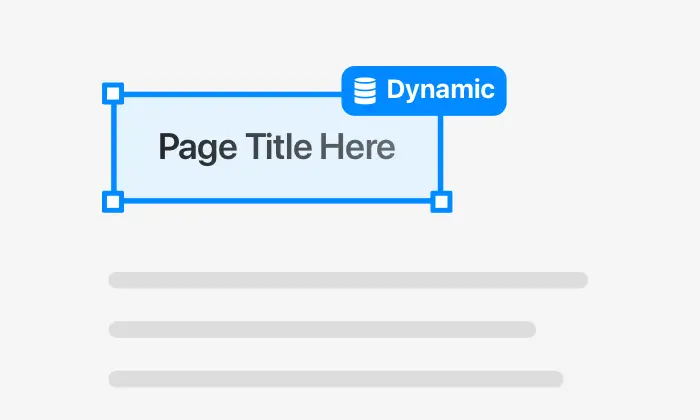Click light-blue fill left of "Page" word
Screen dimensions: 700x420
coord(136,147)
